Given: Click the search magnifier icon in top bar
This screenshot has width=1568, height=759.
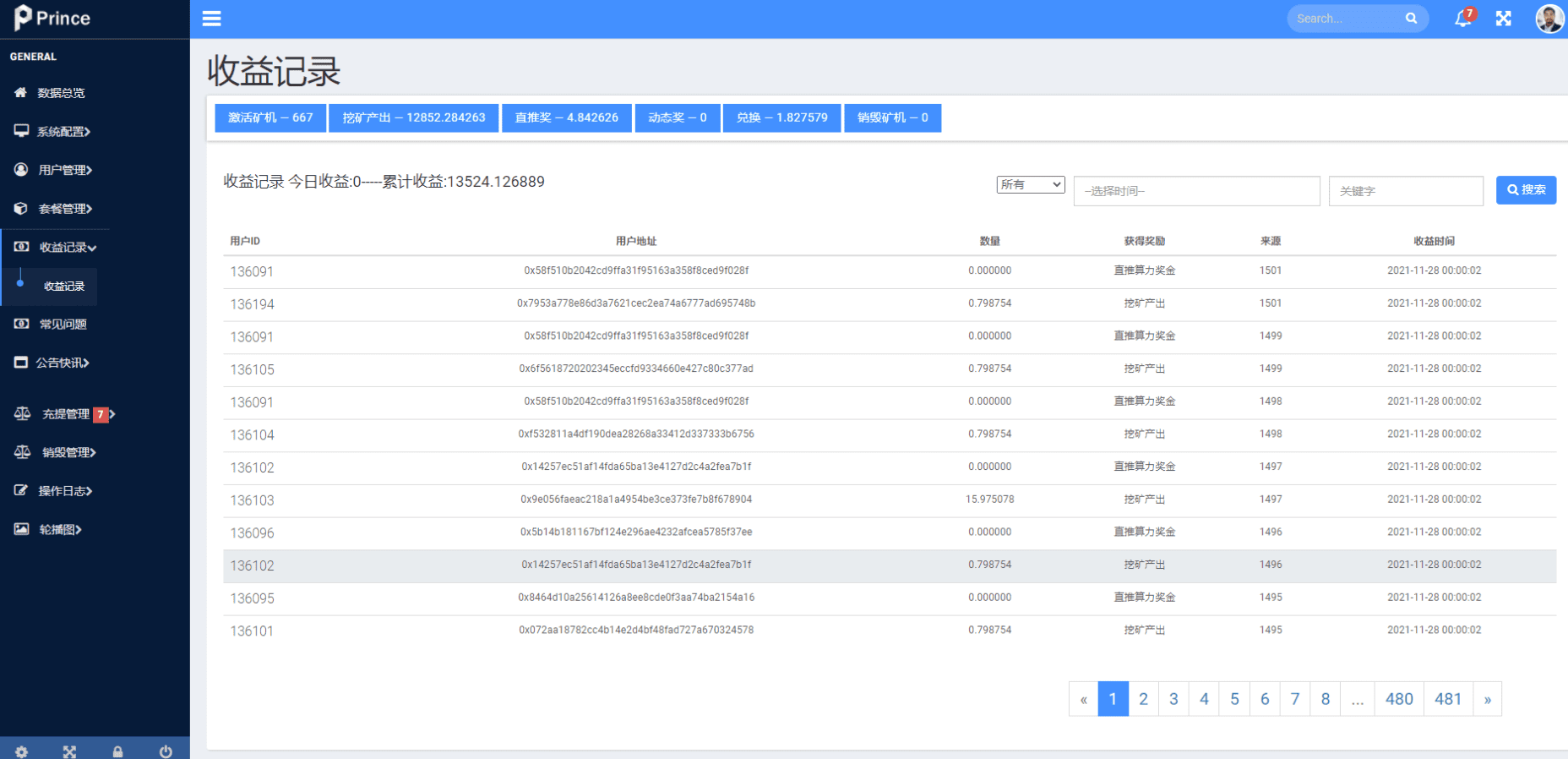Looking at the screenshot, I should [1410, 19].
